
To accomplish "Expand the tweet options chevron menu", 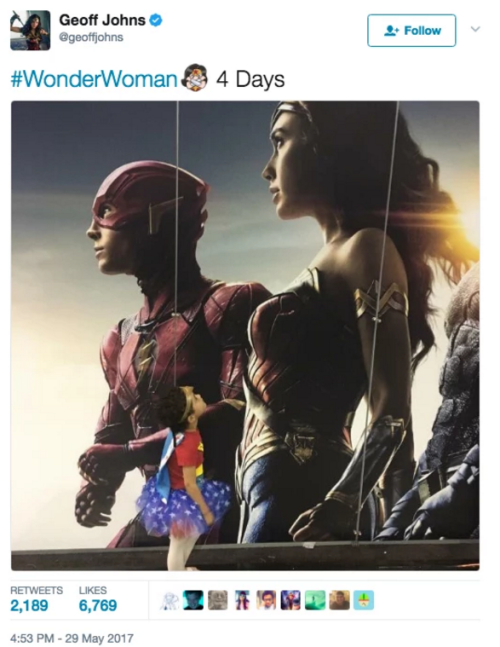I will pyautogui.click(x=476, y=29).
